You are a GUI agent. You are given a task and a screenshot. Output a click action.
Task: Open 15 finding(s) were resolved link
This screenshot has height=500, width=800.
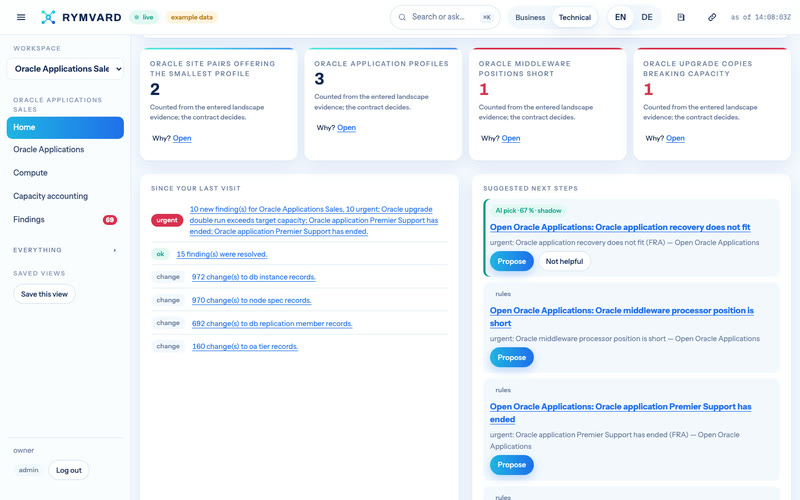(221, 254)
